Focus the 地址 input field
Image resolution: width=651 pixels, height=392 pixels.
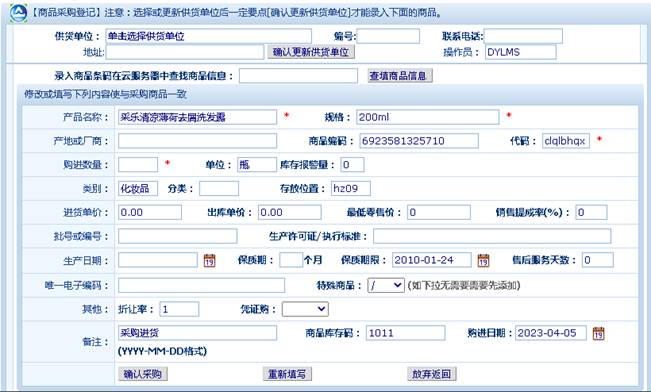[x=185, y=52]
